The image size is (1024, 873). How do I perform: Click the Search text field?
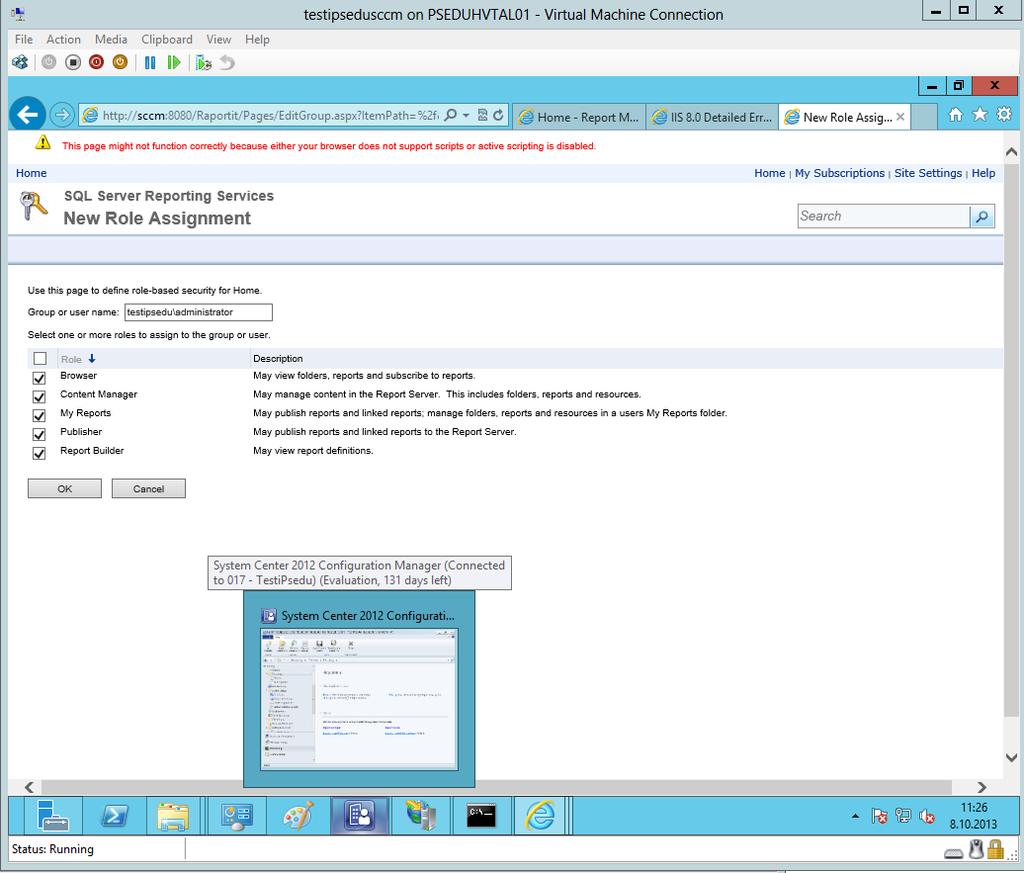[884, 216]
